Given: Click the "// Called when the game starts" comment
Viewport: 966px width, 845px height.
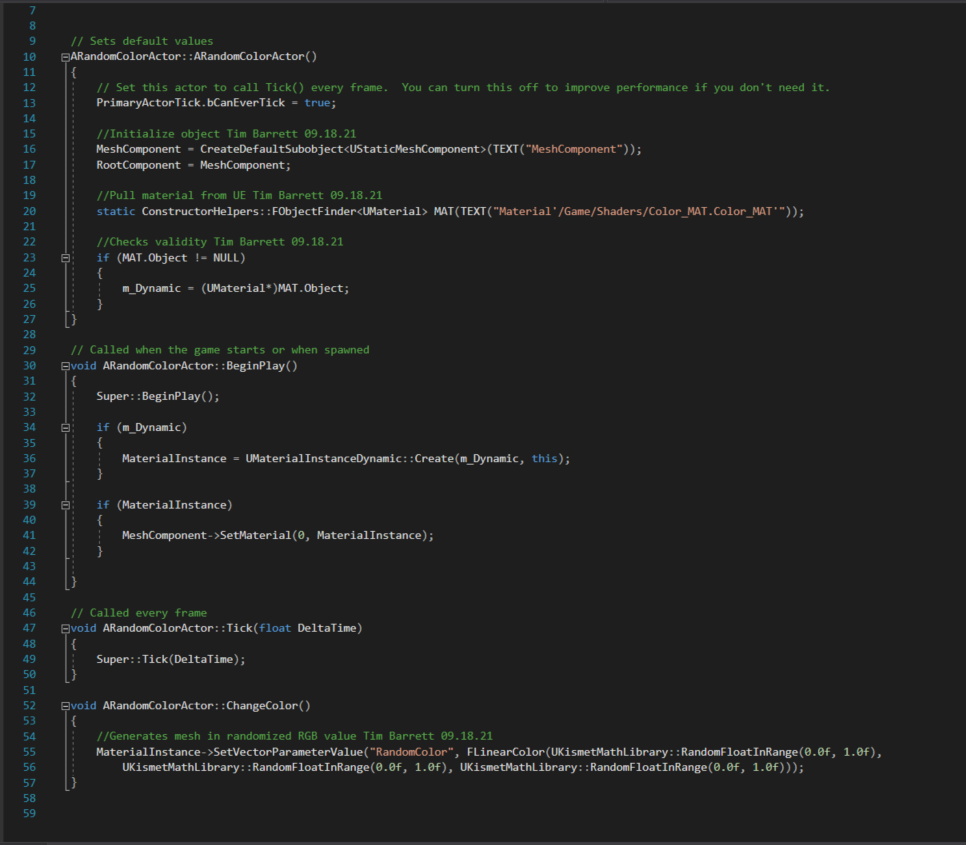Looking at the screenshot, I should pos(220,350).
